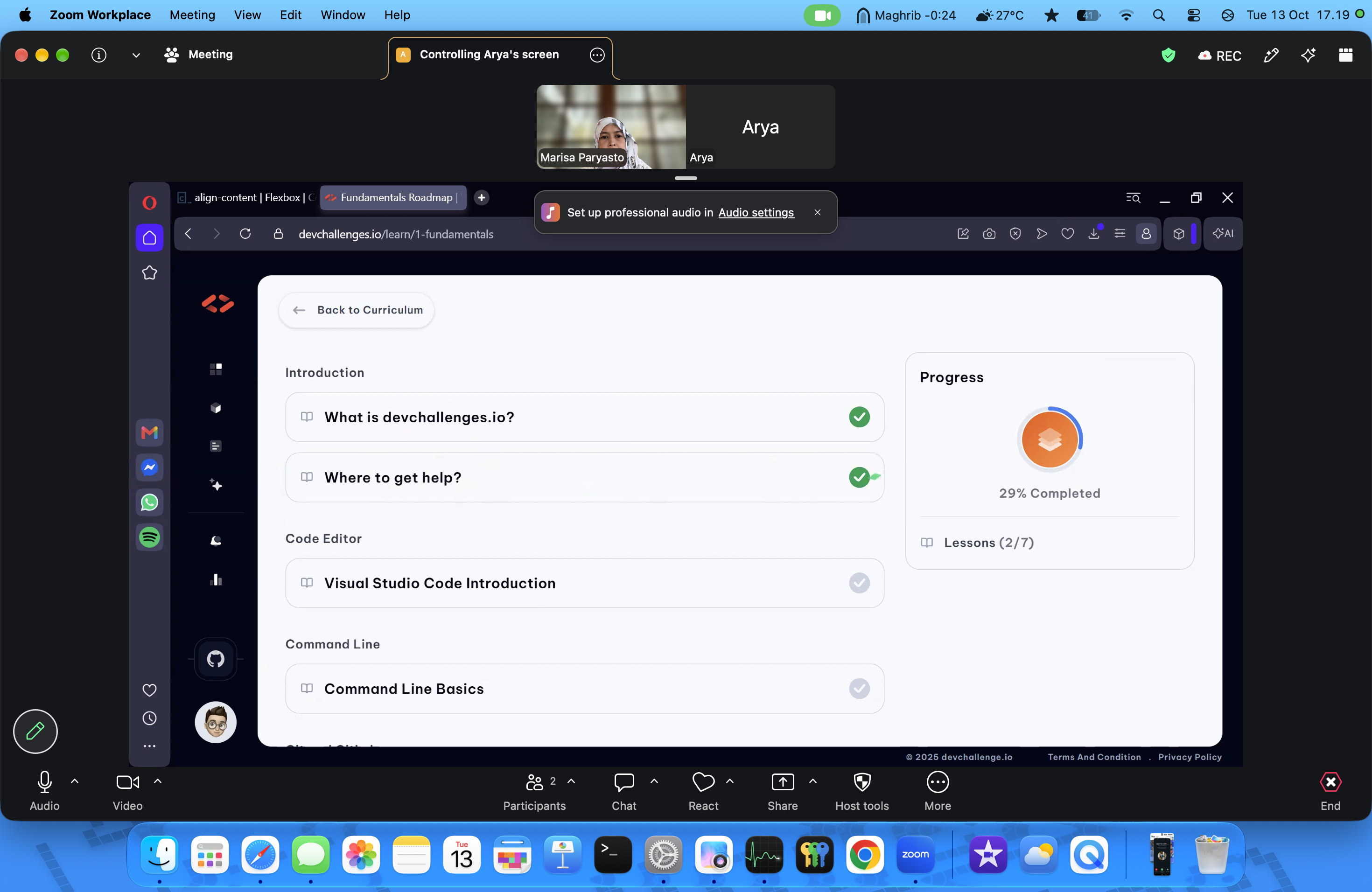Click Marisa Paryasto video thumbnail
Image resolution: width=1372 pixels, height=892 pixels.
pos(610,127)
